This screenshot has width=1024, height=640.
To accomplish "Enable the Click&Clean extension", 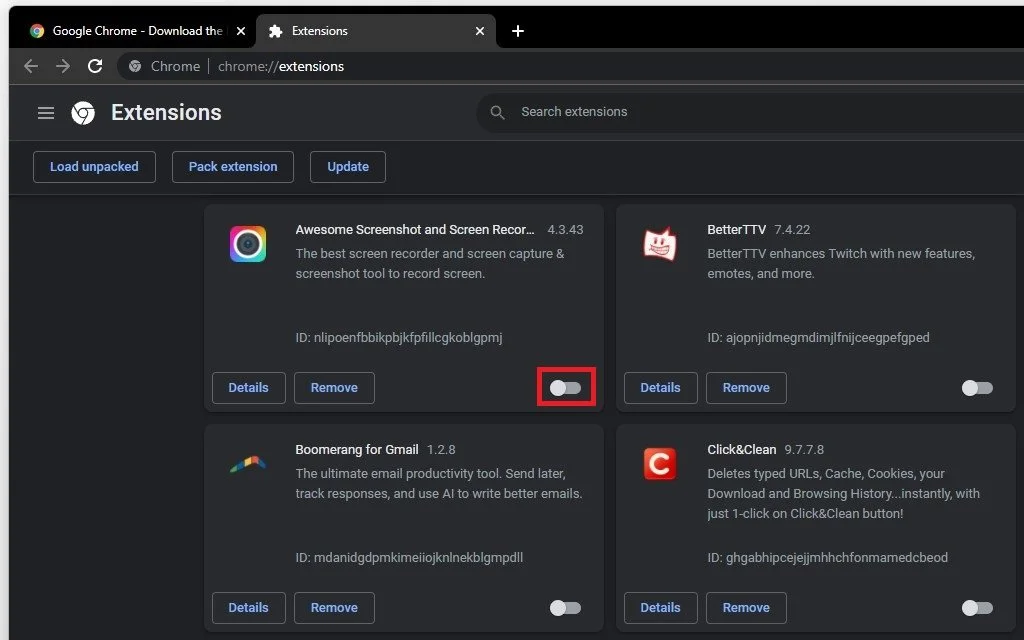I will click(x=977, y=607).
